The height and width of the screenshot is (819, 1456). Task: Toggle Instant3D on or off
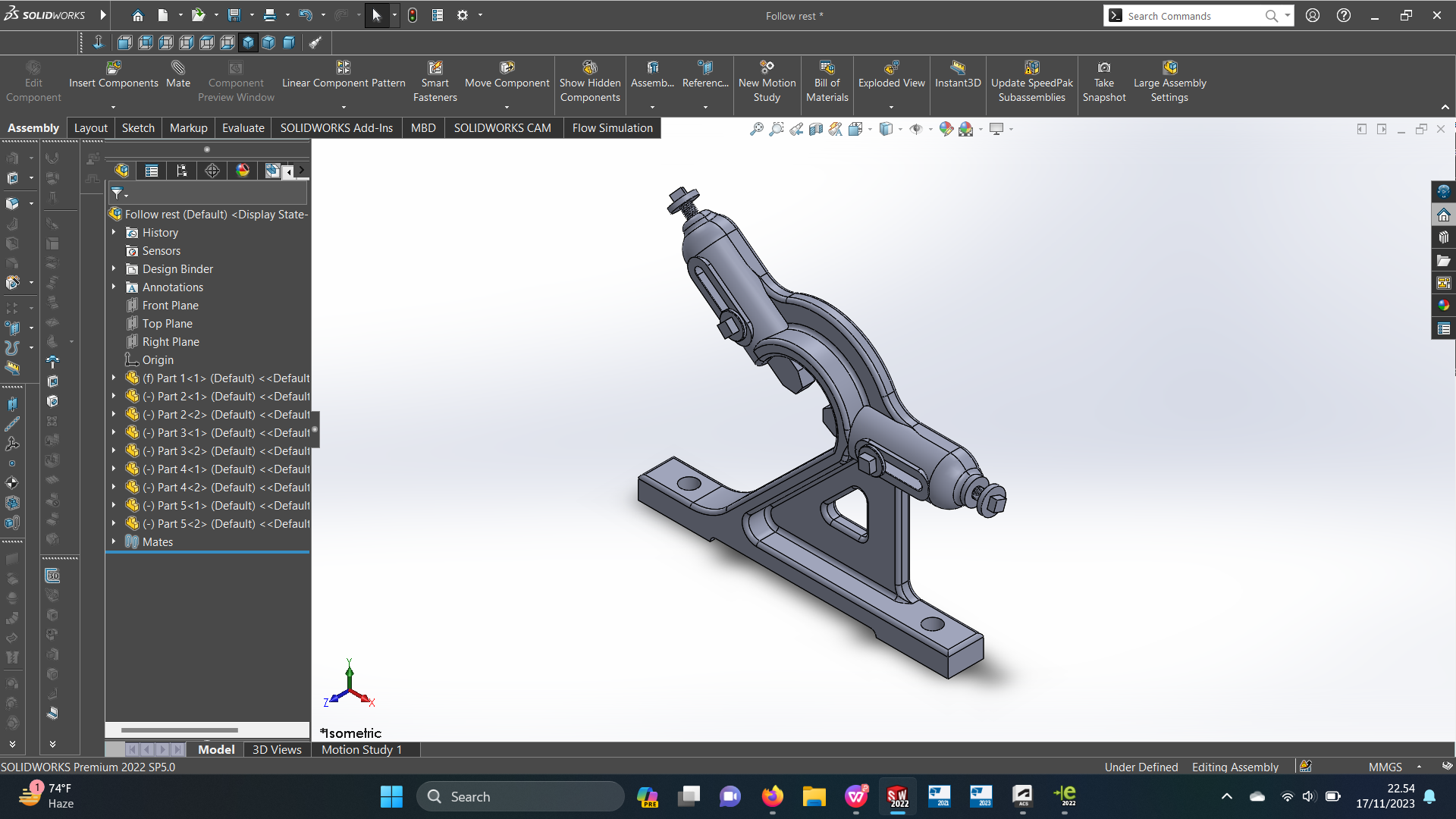[x=958, y=75]
